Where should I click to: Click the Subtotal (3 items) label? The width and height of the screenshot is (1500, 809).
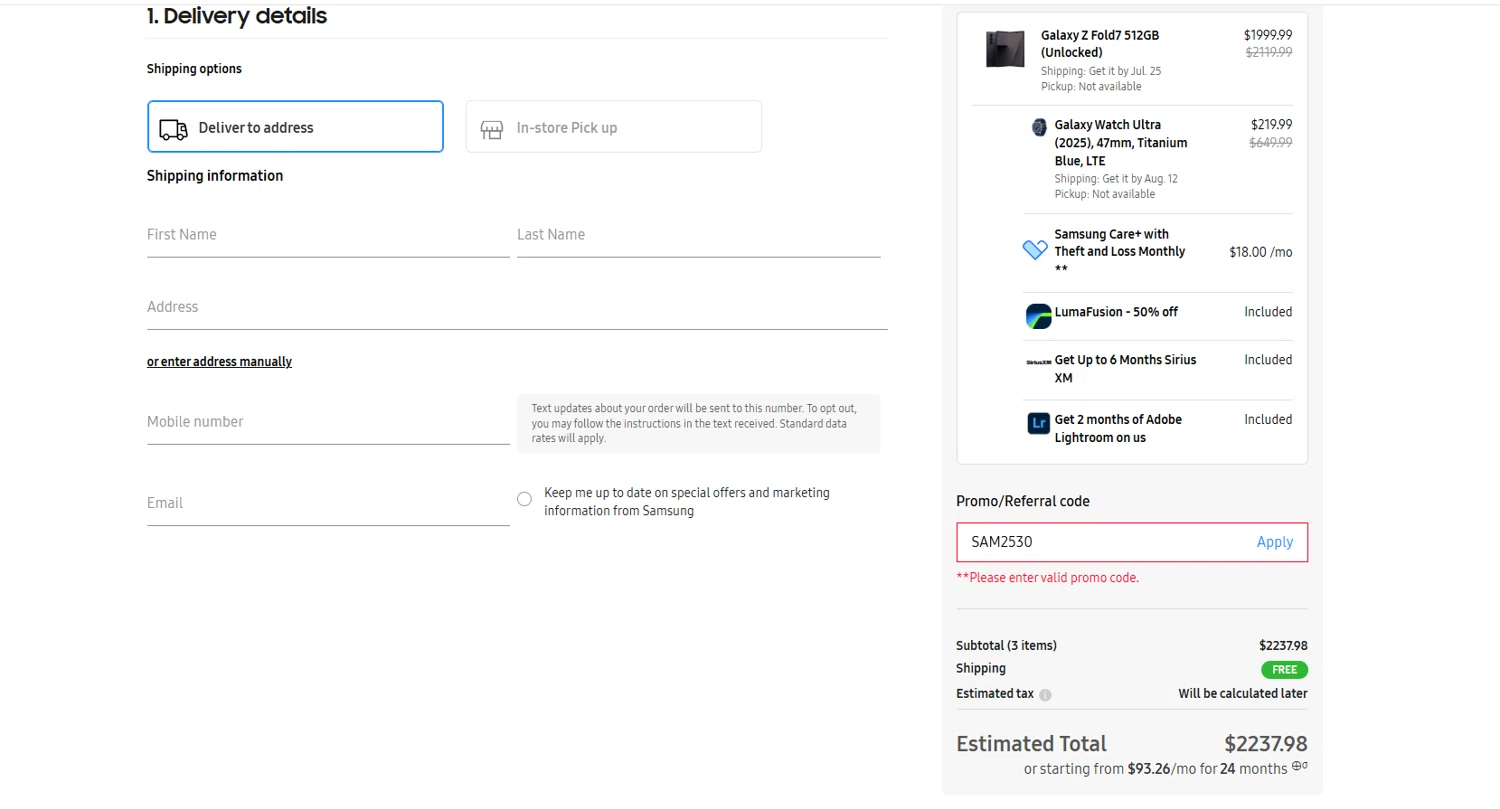(x=1006, y=646)
